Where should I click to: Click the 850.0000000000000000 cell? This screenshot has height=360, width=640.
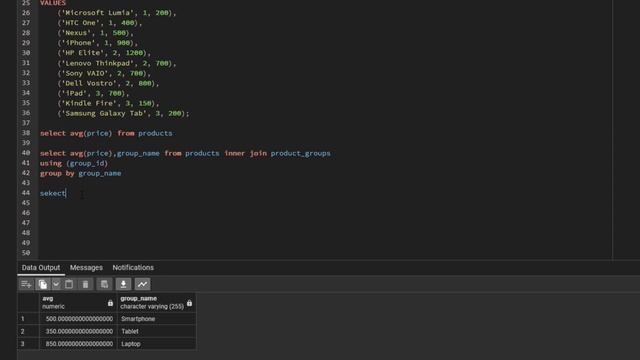(x=78, y=344)
